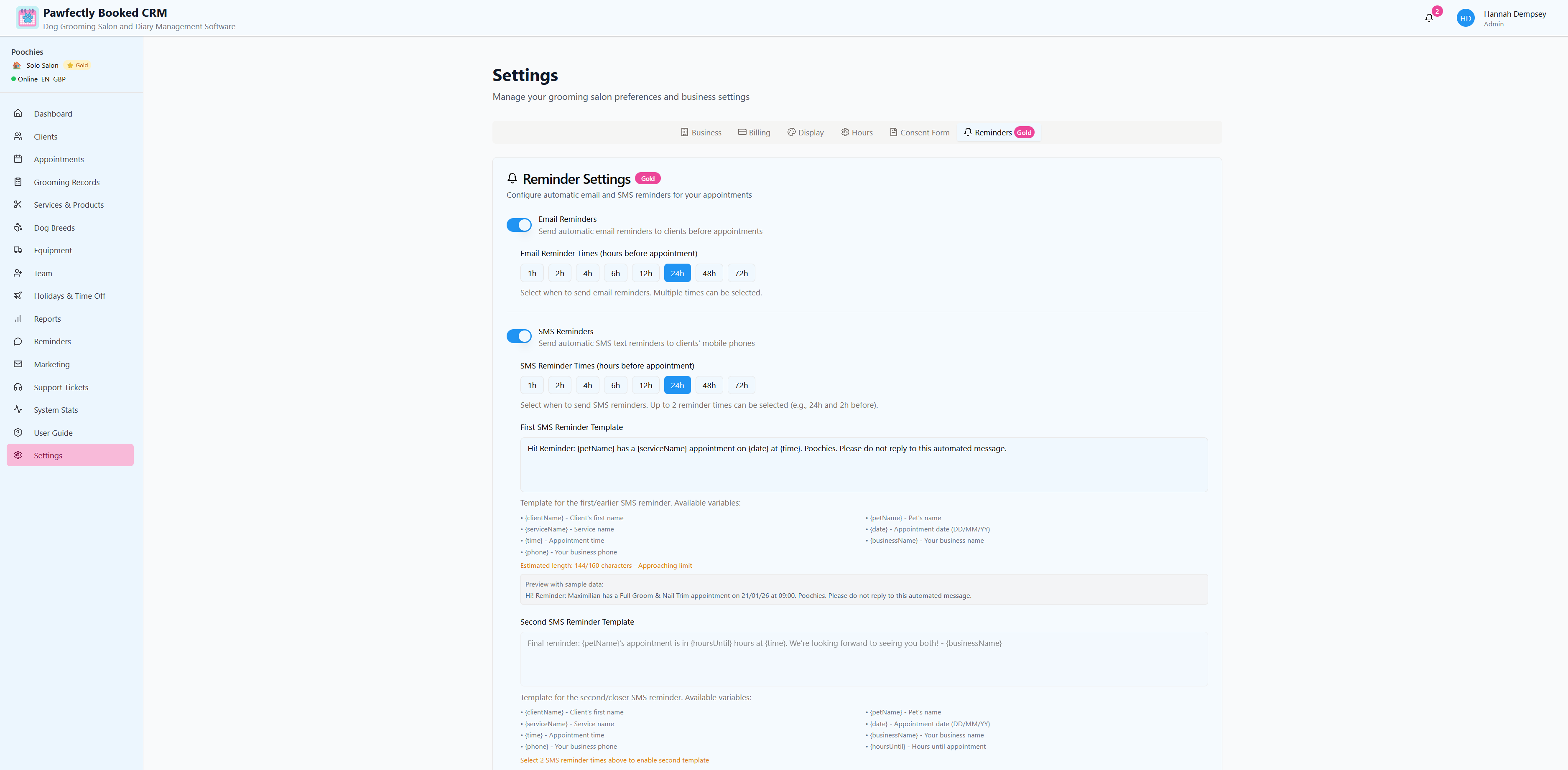Image resolution: width=1568 pixels, height=770 pixels.
Task: Click the Equipment truck icon
Action: pos(18,250)
